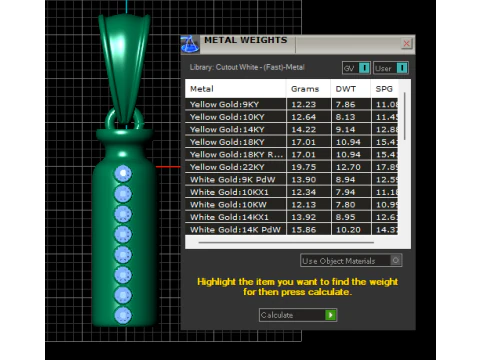Click the 19.75 grams value

click(x=303, y=167)
